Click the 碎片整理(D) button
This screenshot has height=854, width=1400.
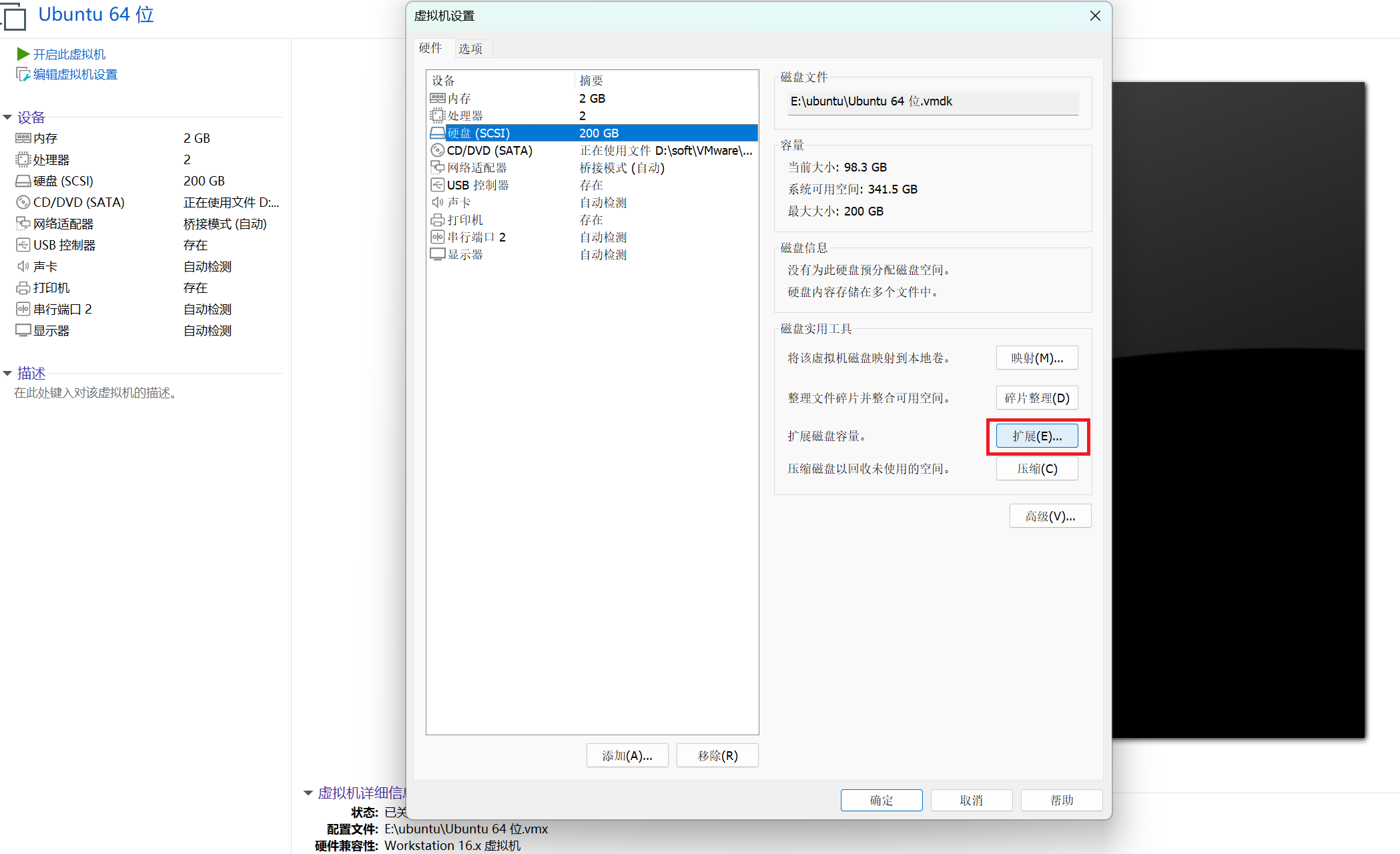tap(1036, 398)
